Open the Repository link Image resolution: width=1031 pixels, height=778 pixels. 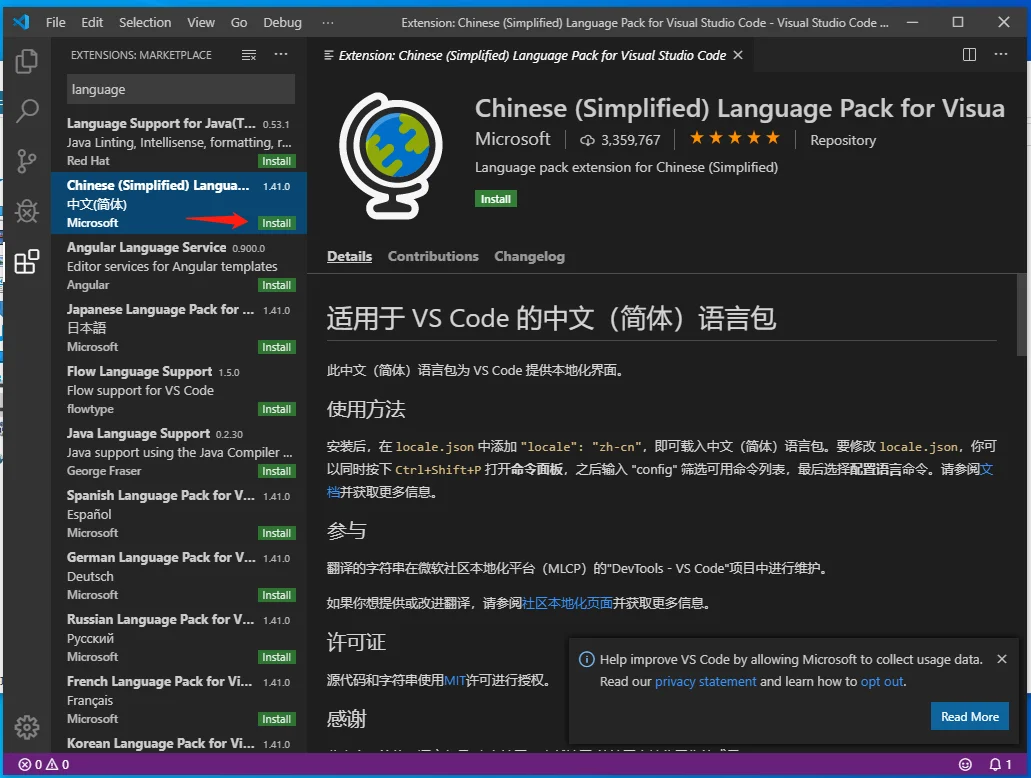click(x=843, y=140)
